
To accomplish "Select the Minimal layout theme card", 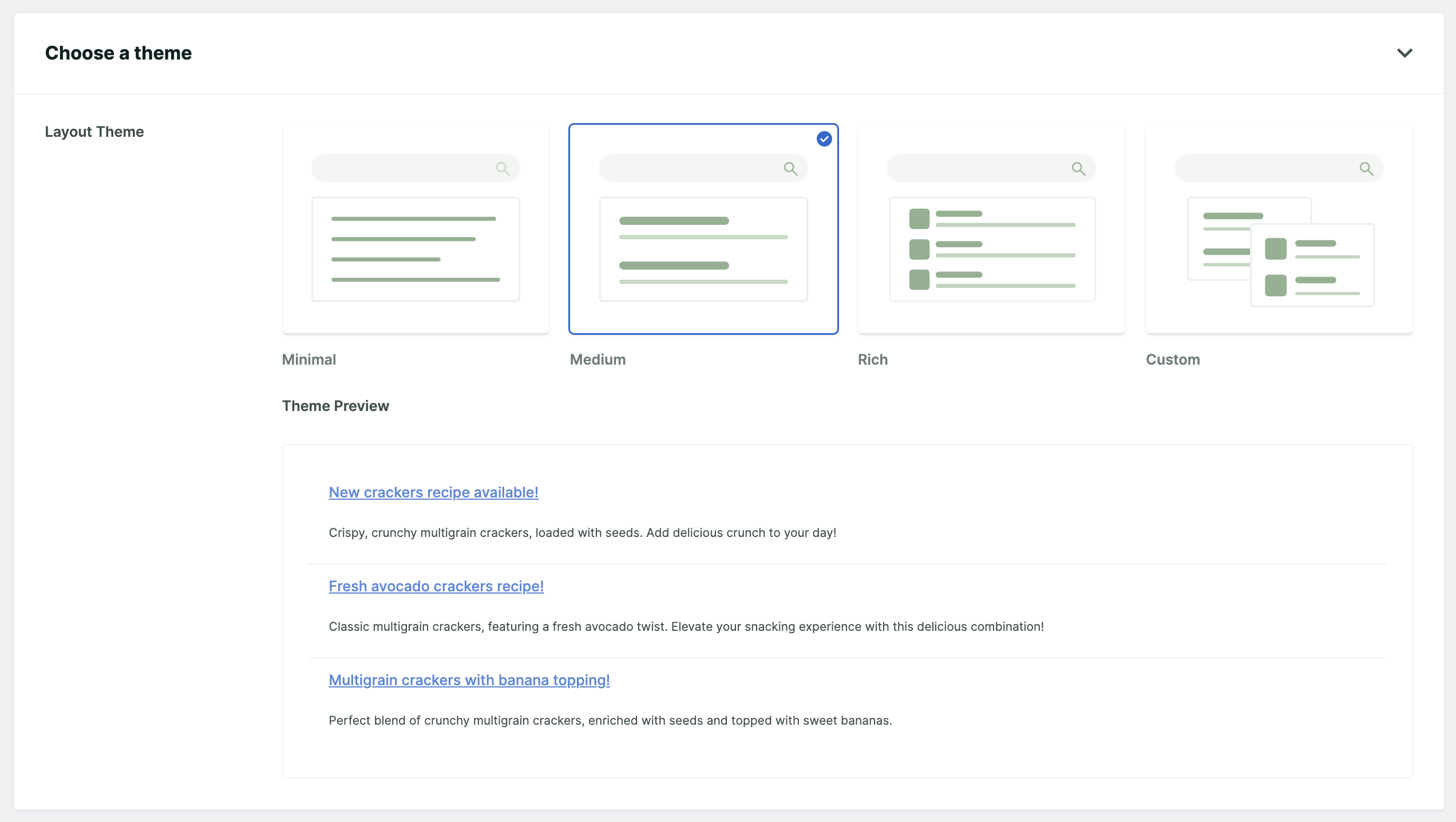I will tap(416, 229).
